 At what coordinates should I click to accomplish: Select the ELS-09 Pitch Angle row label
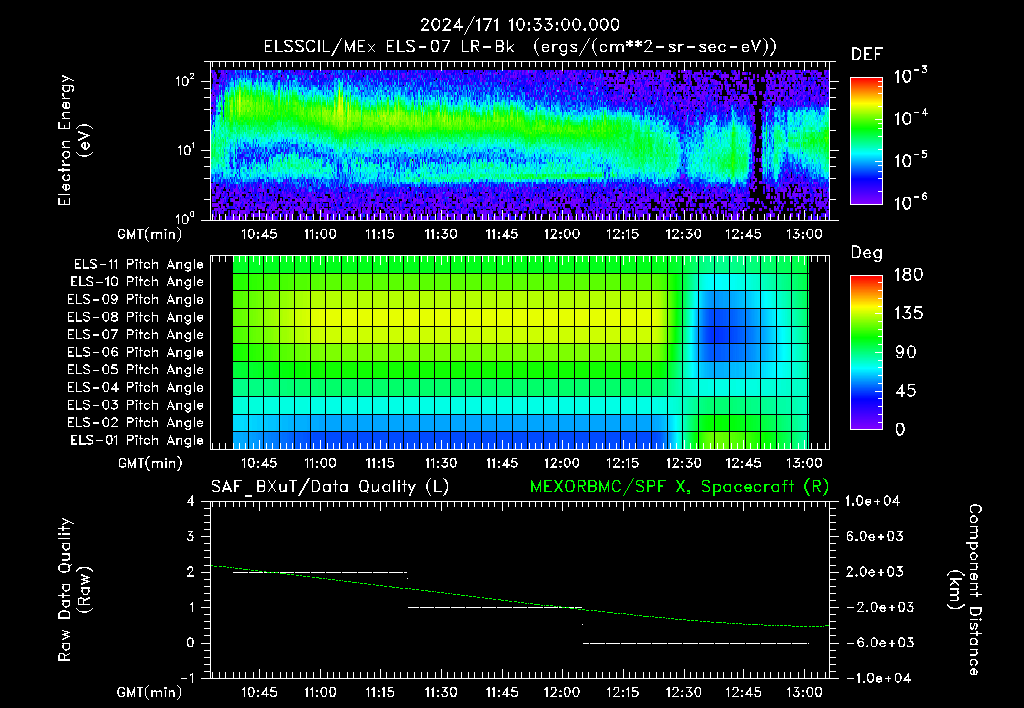click(x=135, y=300)
